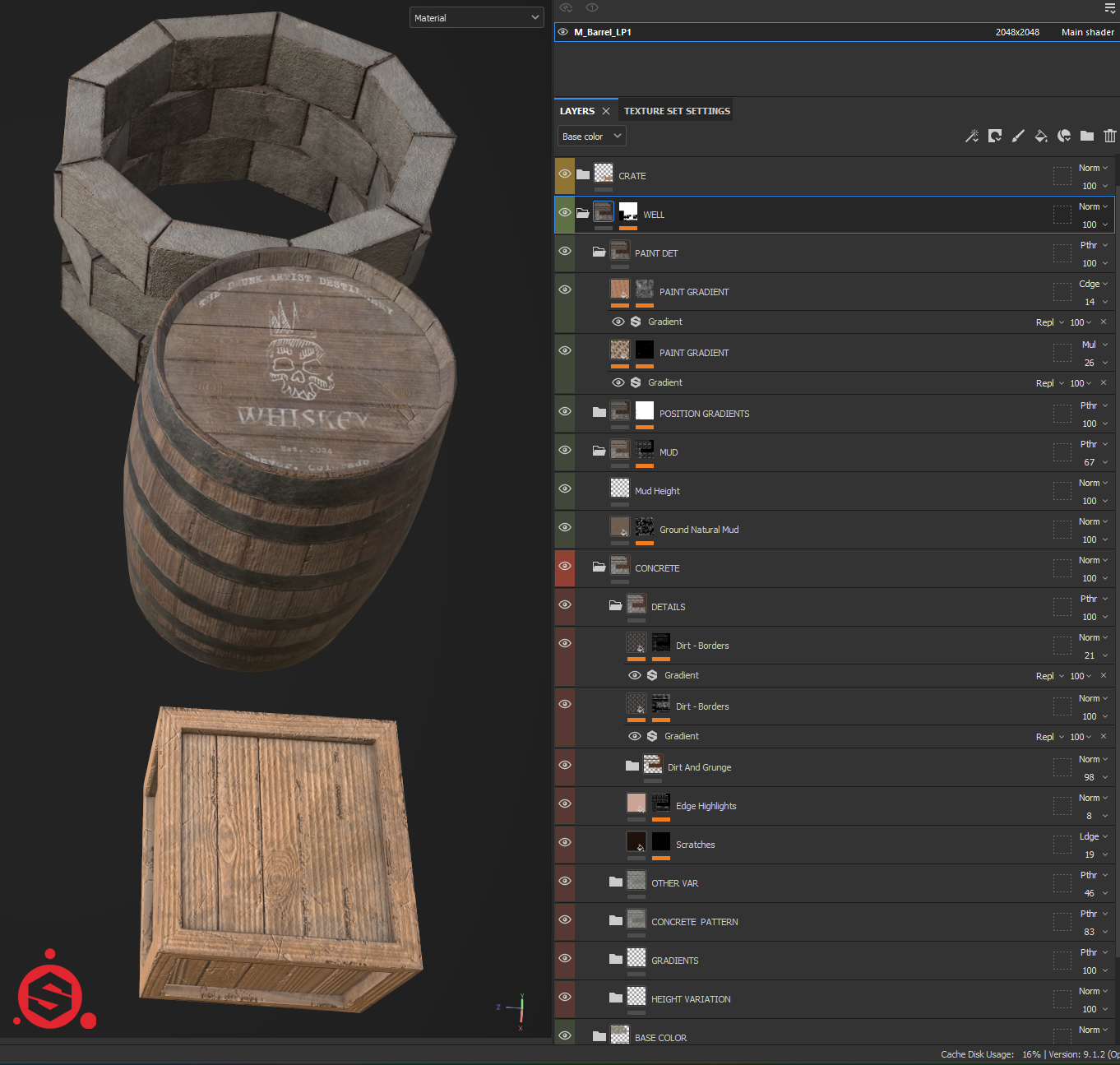Image resolution: width=1120 pixels, height=1065 pixels.
Task: Collapse the CONCRETE folder
Action: tap(599, 567)
